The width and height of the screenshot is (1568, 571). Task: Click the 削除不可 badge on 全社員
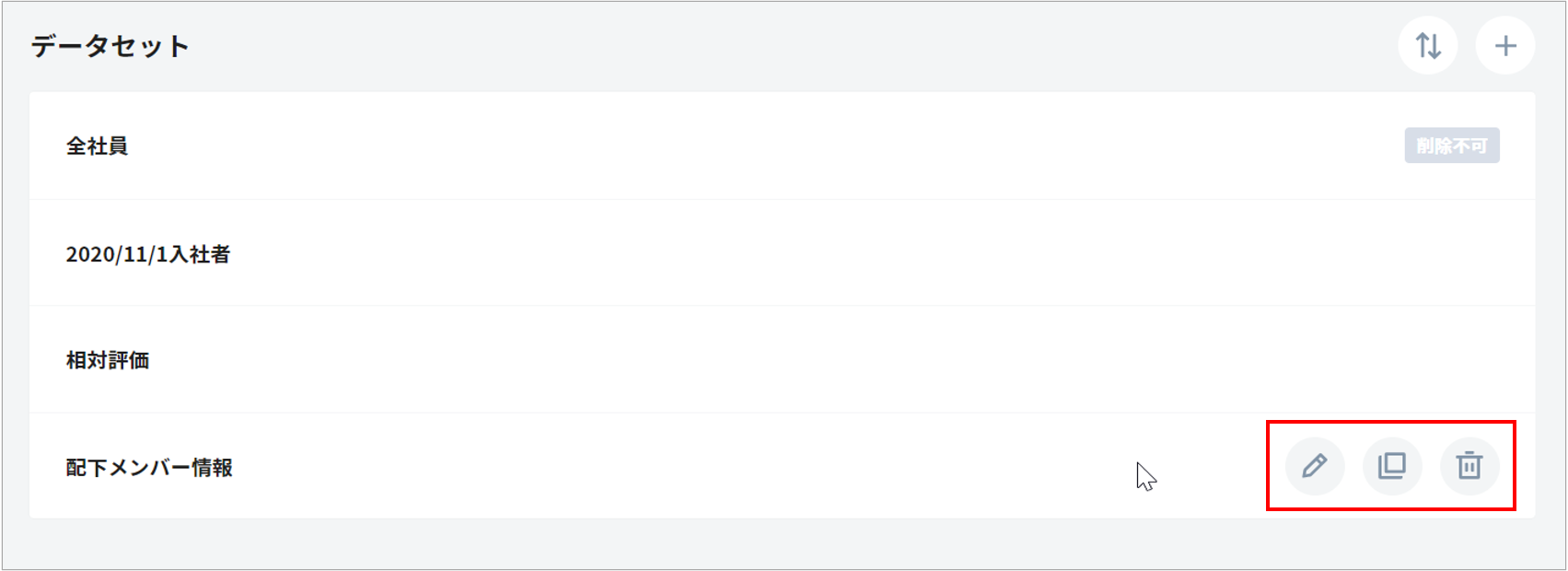(x=1451, y=146)
